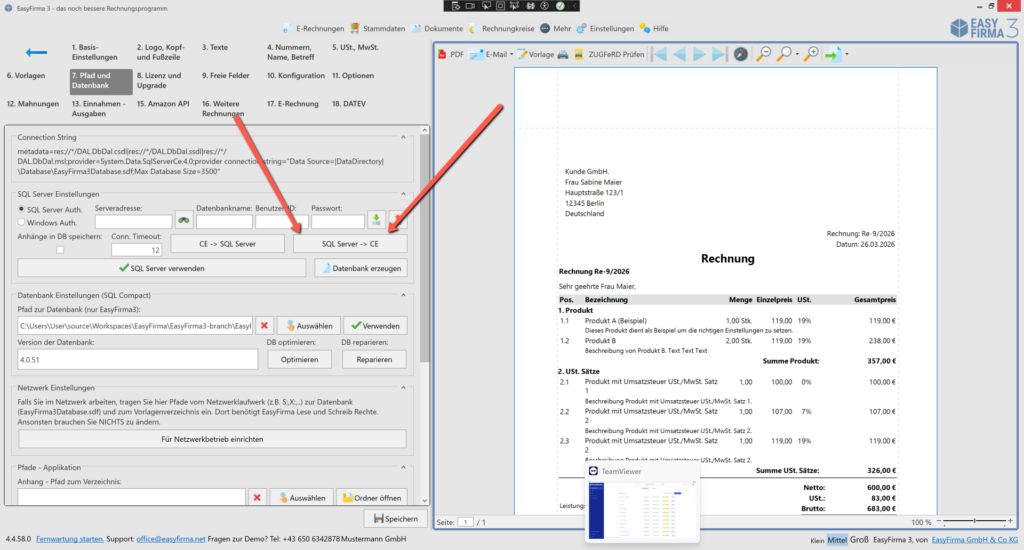
Task: Open the Hilfe menu
Action: [x=654, y=29]
